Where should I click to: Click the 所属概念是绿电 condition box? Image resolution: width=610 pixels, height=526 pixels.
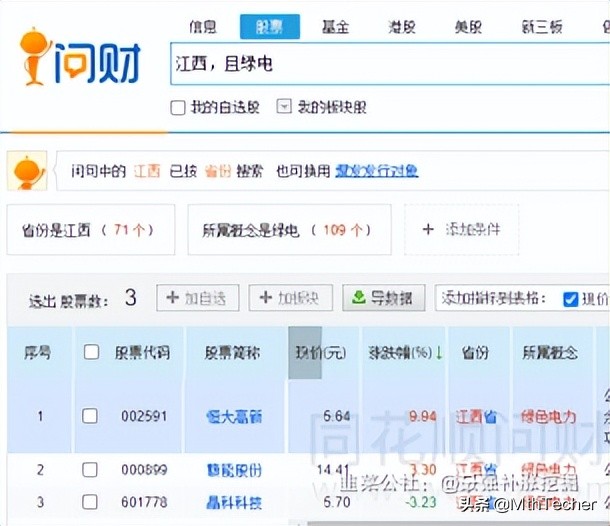click(289, 230)
